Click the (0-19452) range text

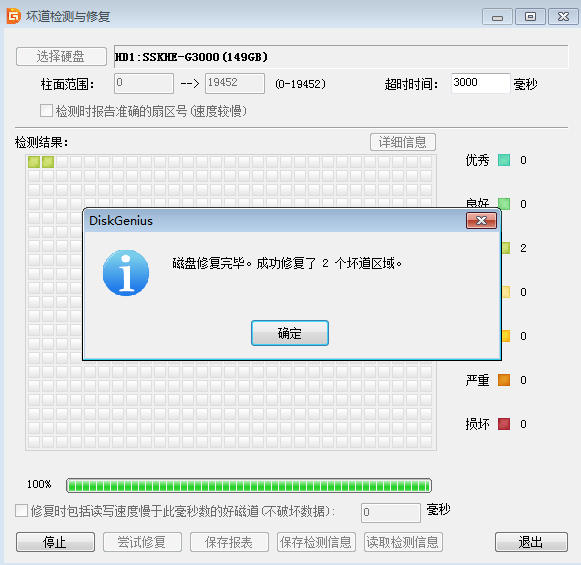point(301,84)
